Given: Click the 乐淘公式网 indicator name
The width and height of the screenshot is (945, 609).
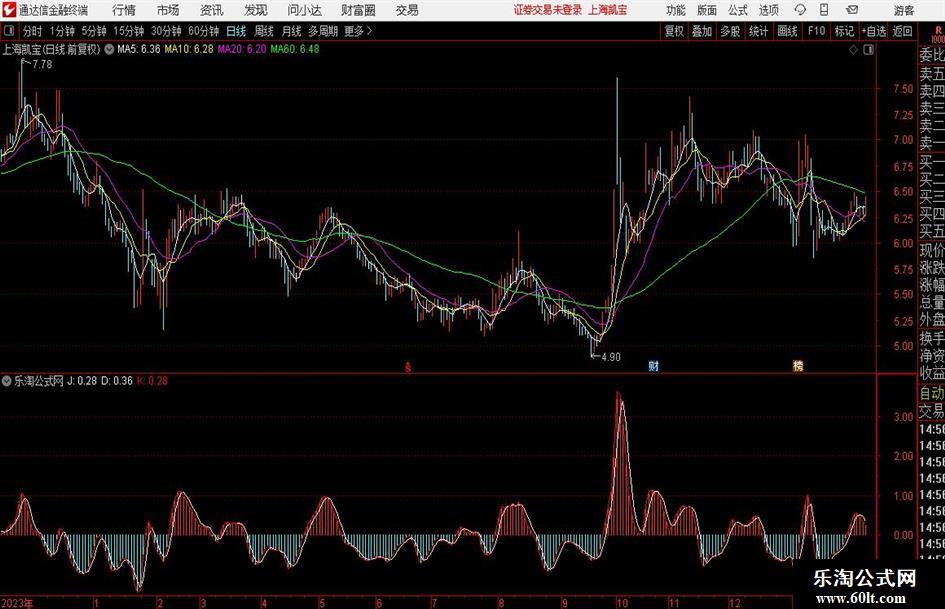Looking at the screenshot, I should (x=39, y=381).
